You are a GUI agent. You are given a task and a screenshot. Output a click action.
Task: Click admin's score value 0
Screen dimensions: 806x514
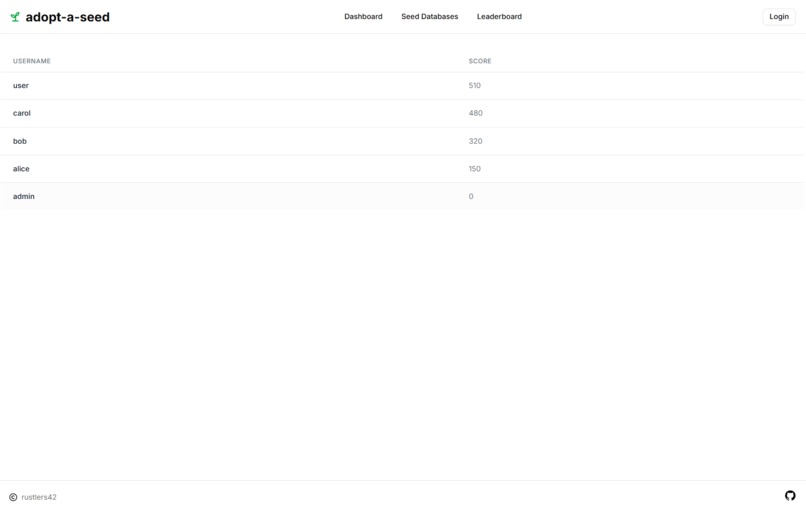pos(471,196)
